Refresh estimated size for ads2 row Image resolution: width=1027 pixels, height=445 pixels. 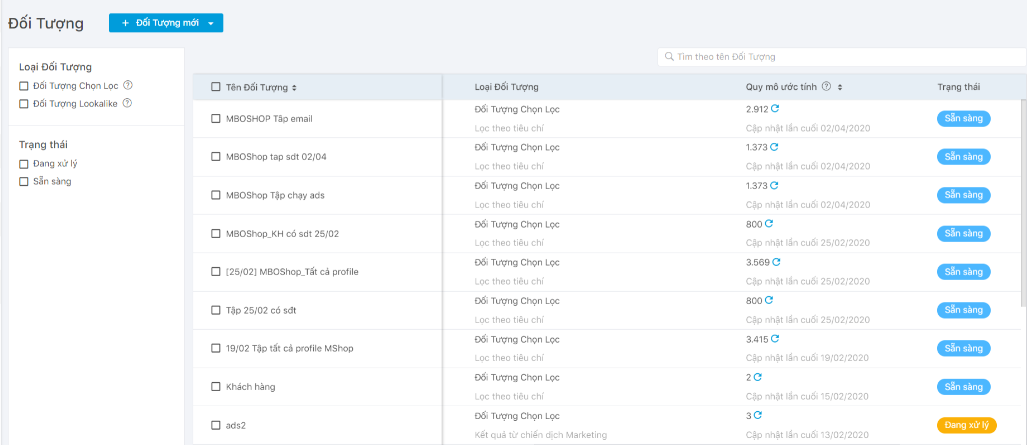pyautogui.click(x=758, y=416)
